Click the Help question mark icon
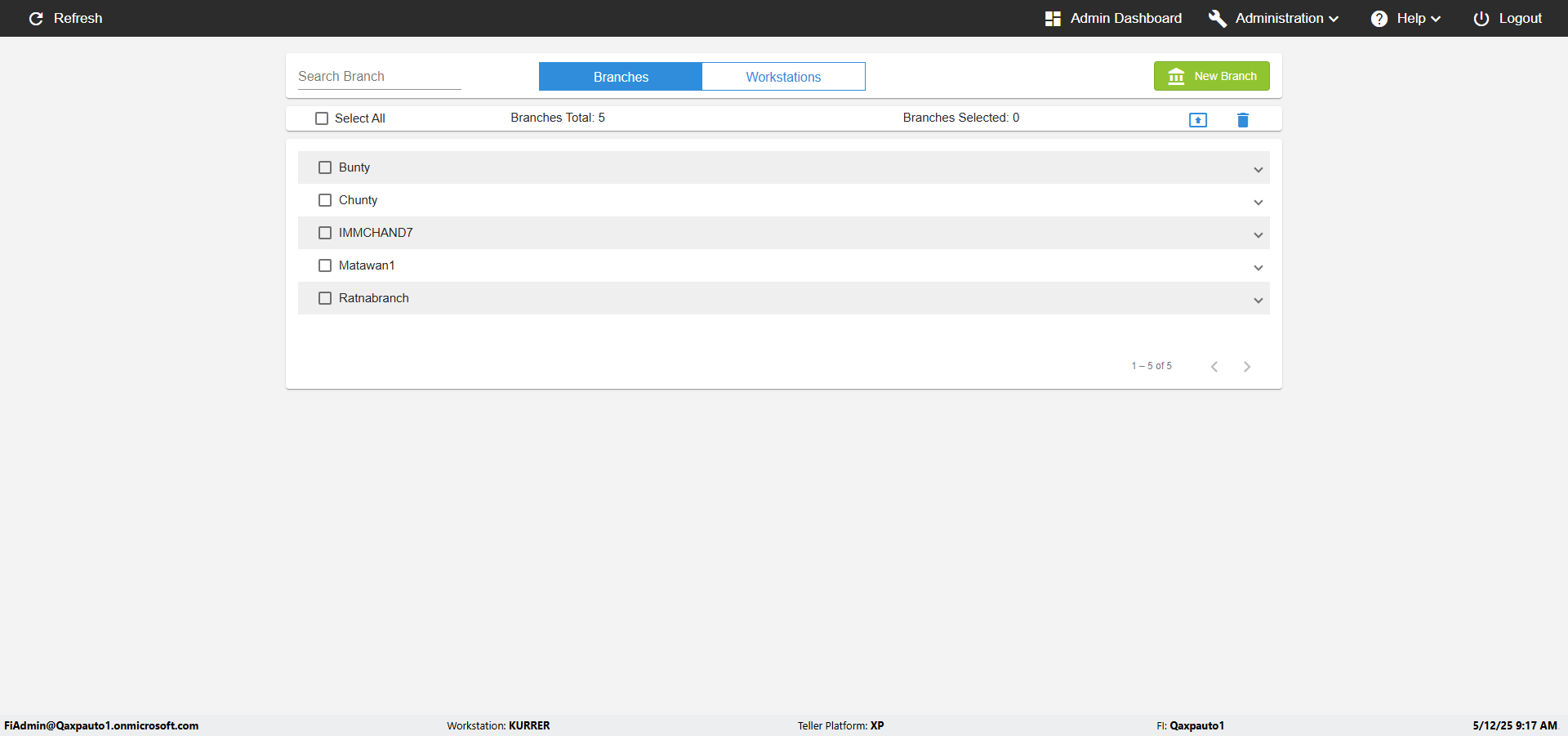1568x736 pixels. [1379, 19]
